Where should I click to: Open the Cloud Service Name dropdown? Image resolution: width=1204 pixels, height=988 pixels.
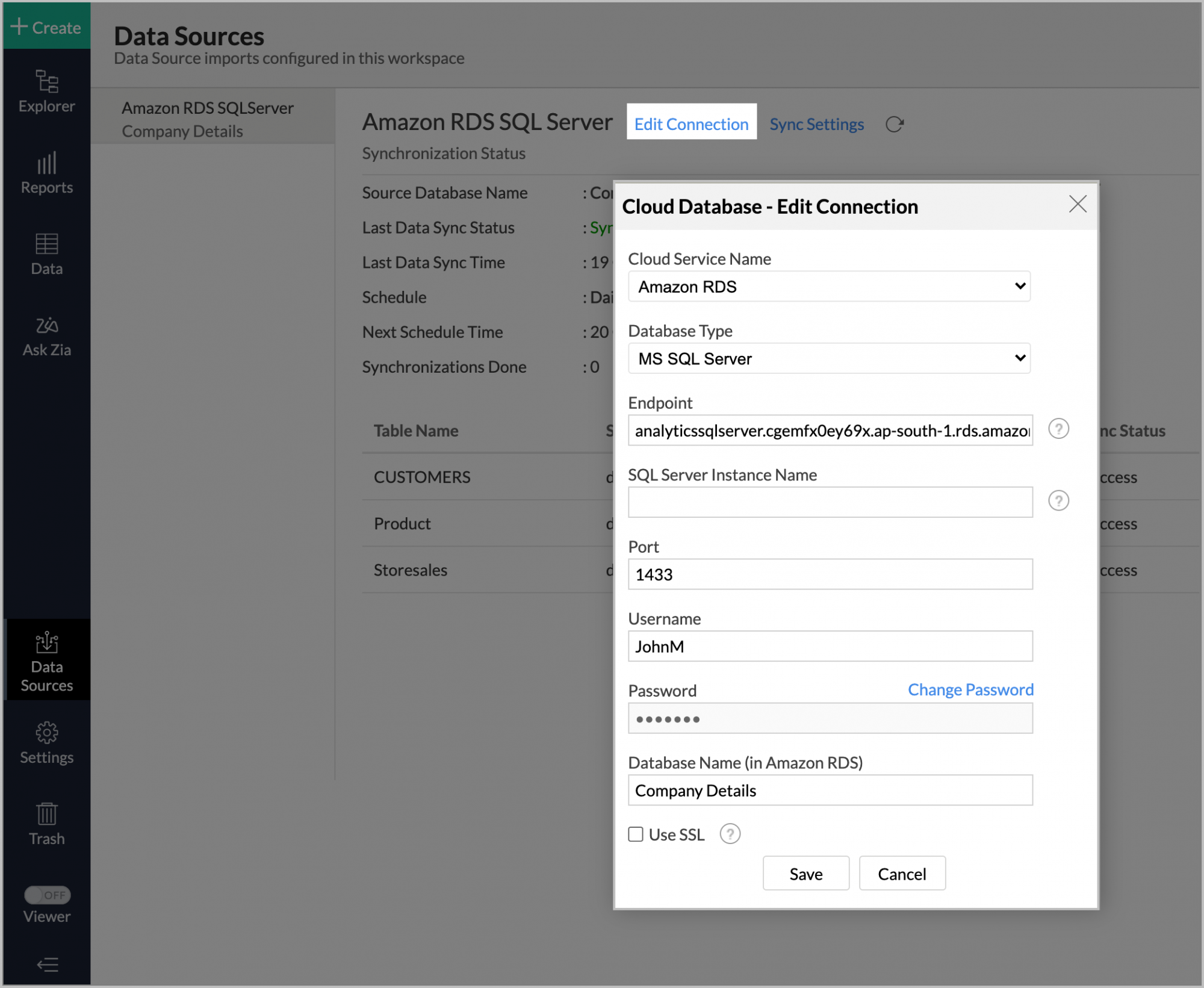828,286
